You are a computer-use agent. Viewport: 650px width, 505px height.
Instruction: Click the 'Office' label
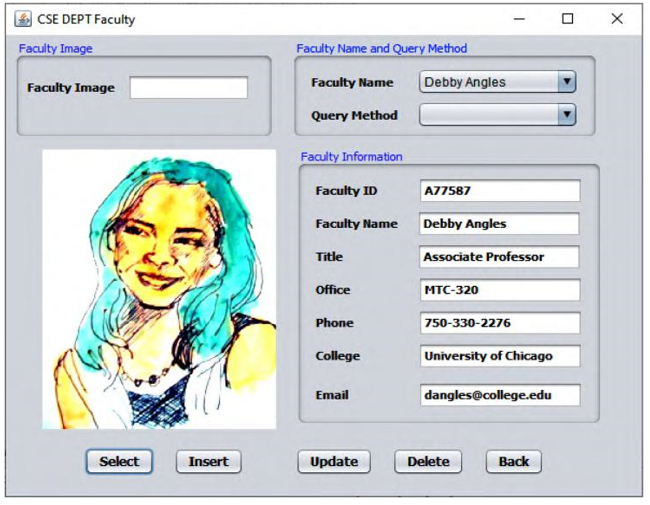point(333,290)
